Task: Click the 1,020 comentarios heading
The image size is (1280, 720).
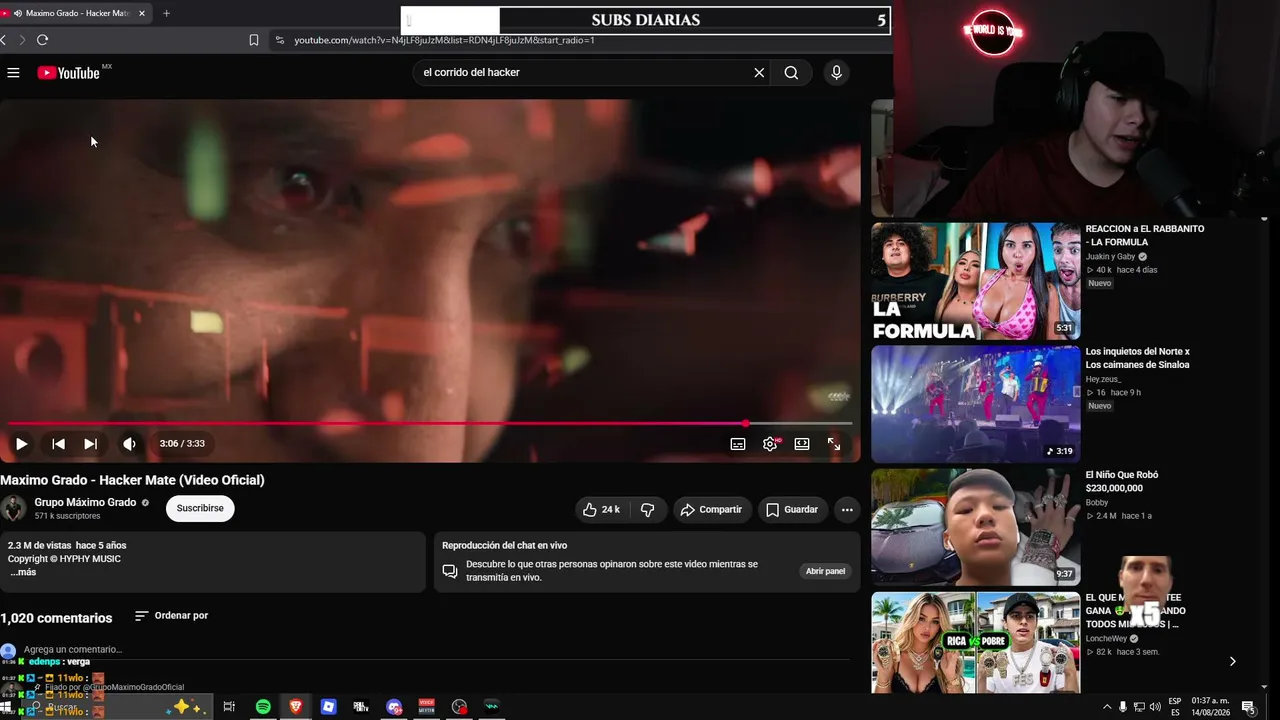Action: coord(56,618)
